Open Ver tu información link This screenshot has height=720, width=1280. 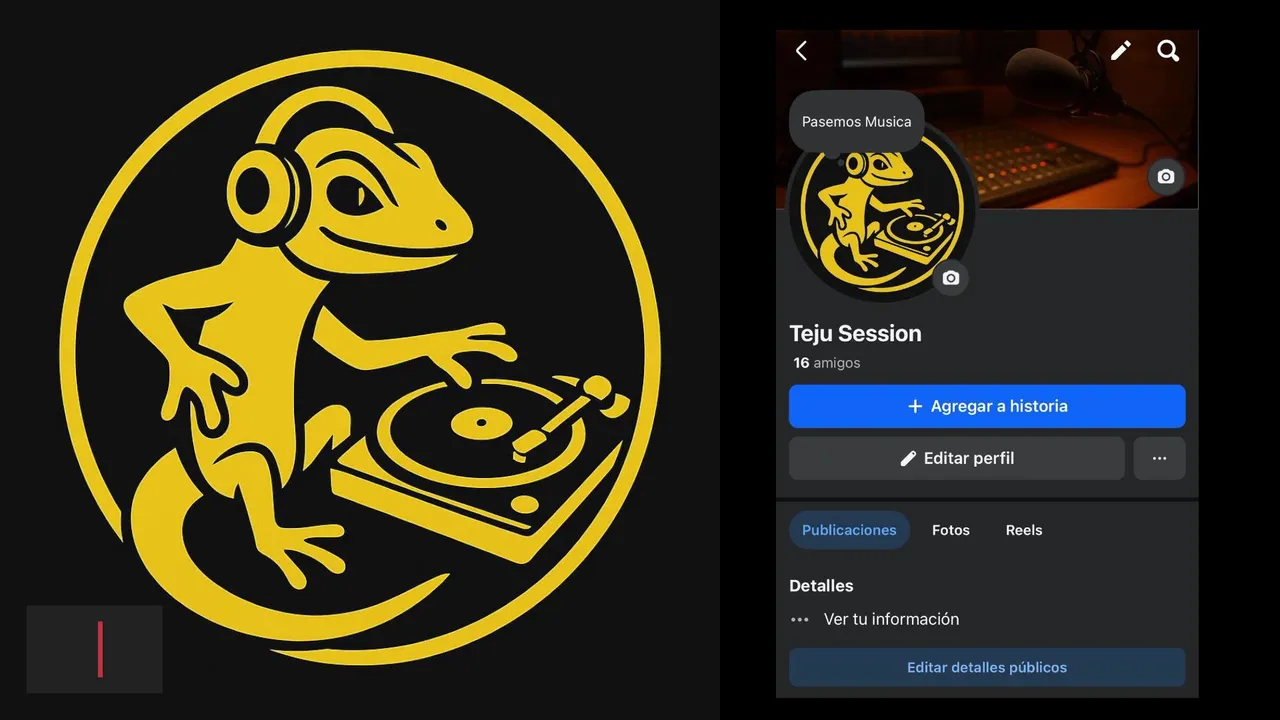point(891,619)
